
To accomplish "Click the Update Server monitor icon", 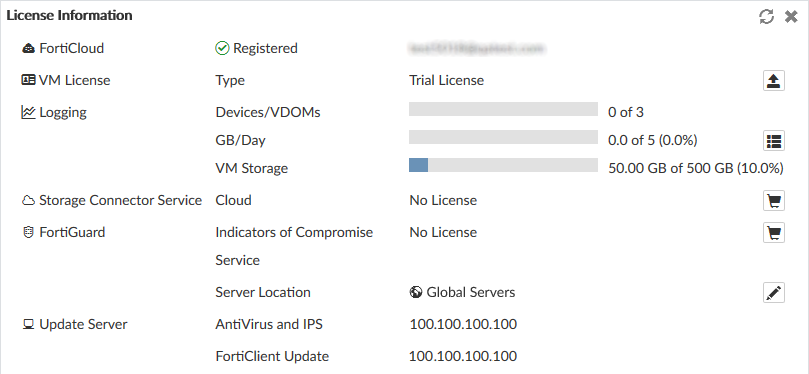I will 28,324.
